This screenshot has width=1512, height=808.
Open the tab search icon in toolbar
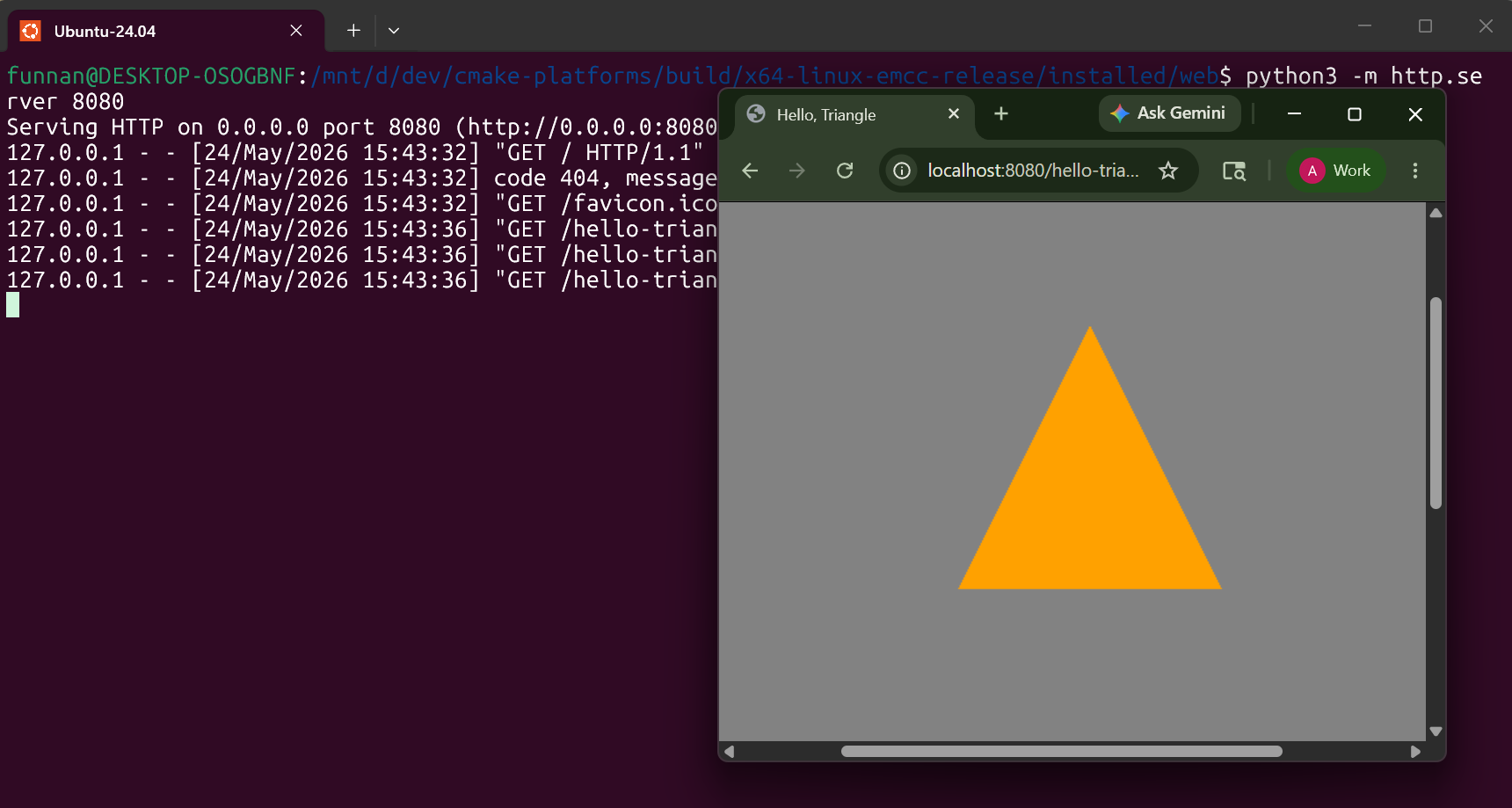click(1234, 171)
